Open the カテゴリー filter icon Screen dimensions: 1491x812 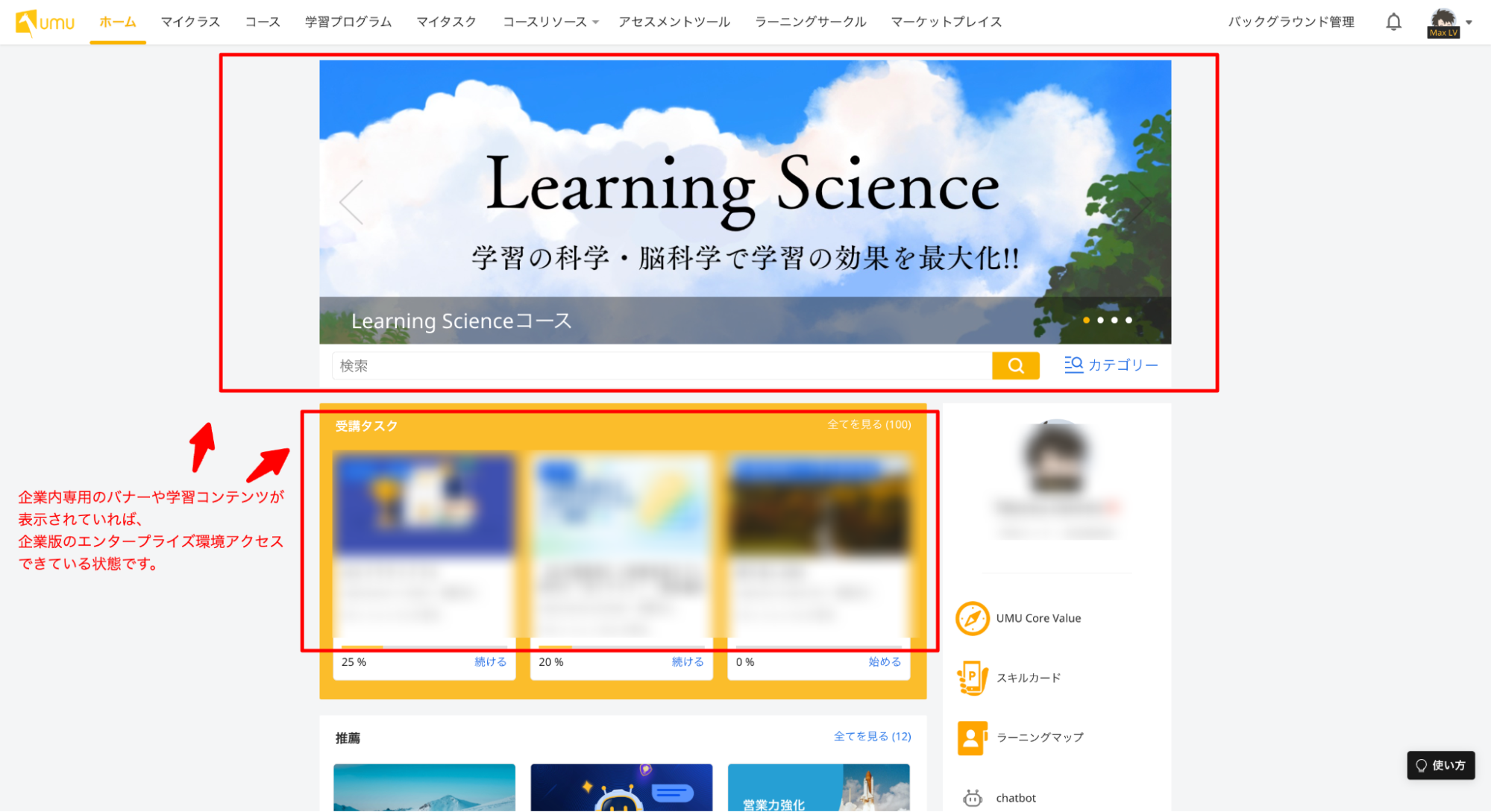[1074, 365]
